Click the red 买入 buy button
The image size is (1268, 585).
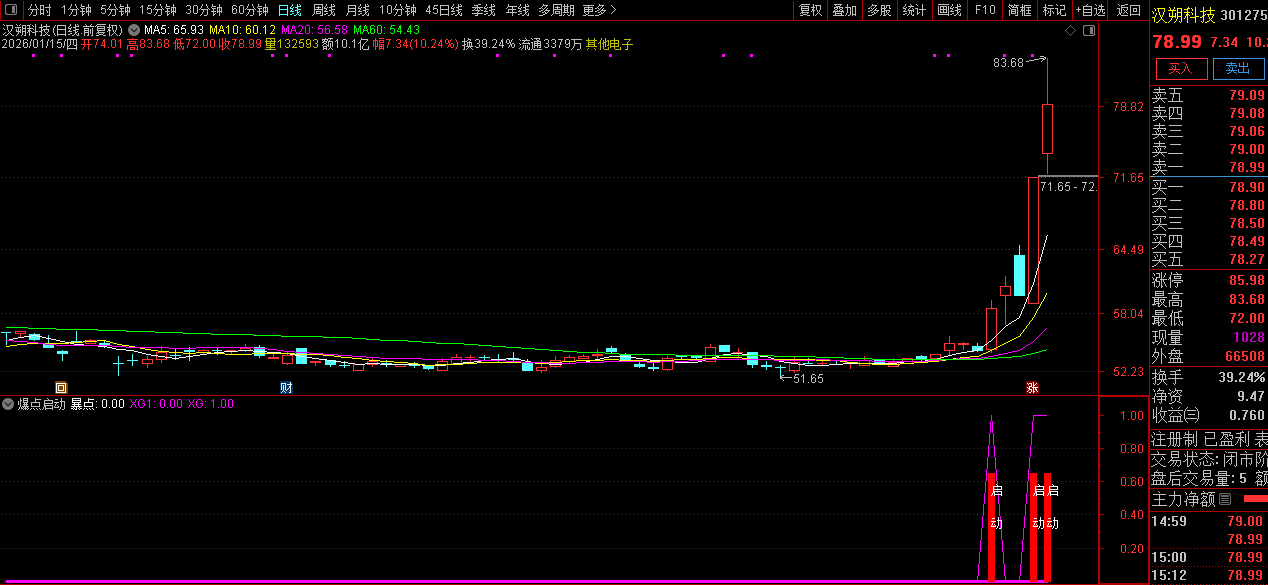(1181, 68)
